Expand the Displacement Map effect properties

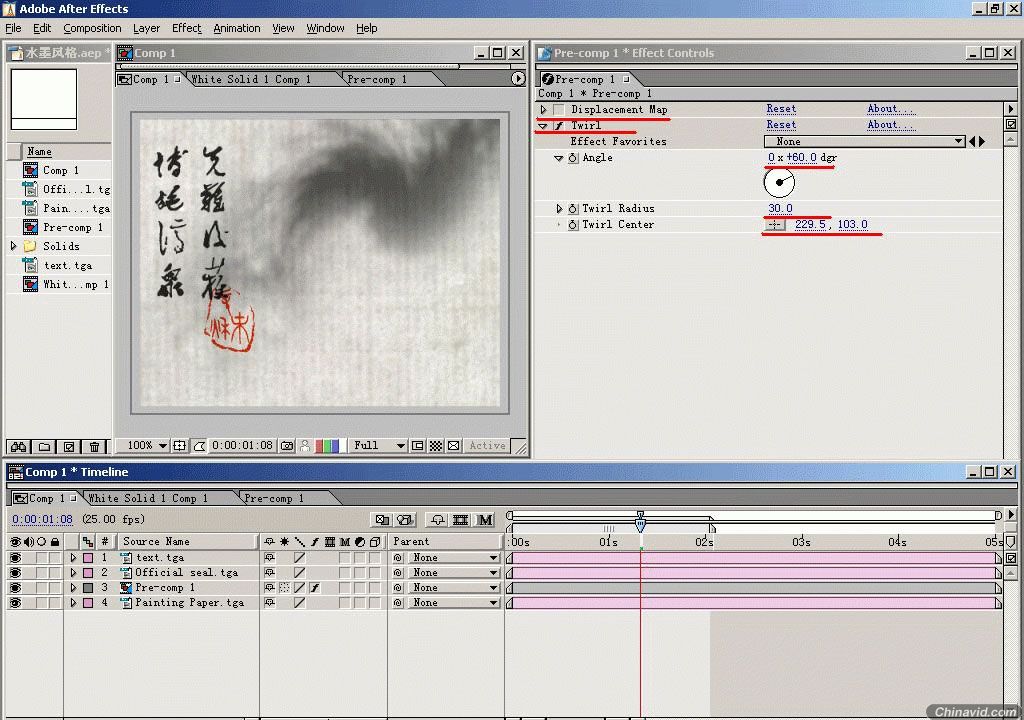[x=544, y=110]
